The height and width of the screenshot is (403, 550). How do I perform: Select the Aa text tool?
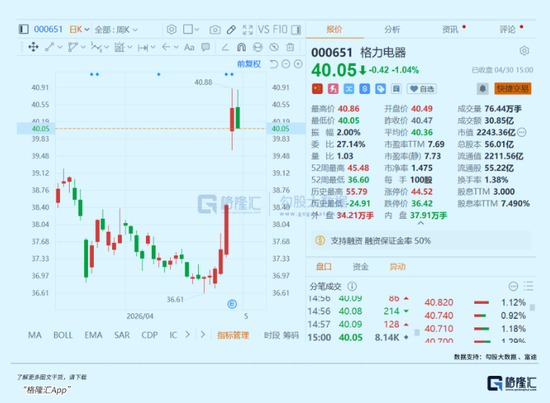[x=189, y=47]
